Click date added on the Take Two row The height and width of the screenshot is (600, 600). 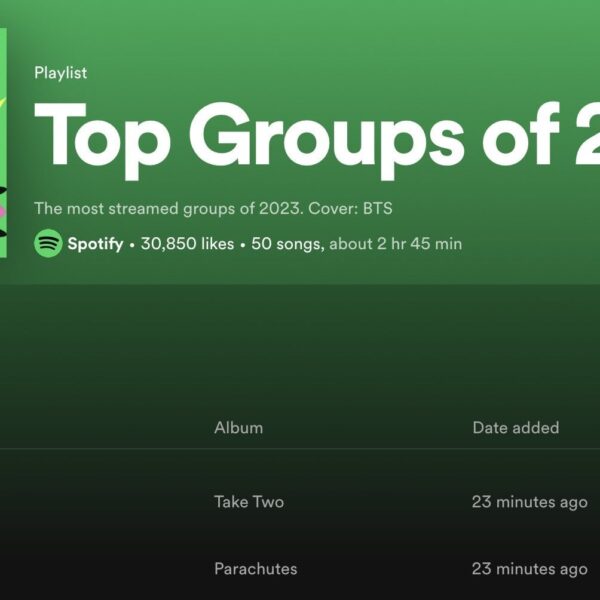529,502
